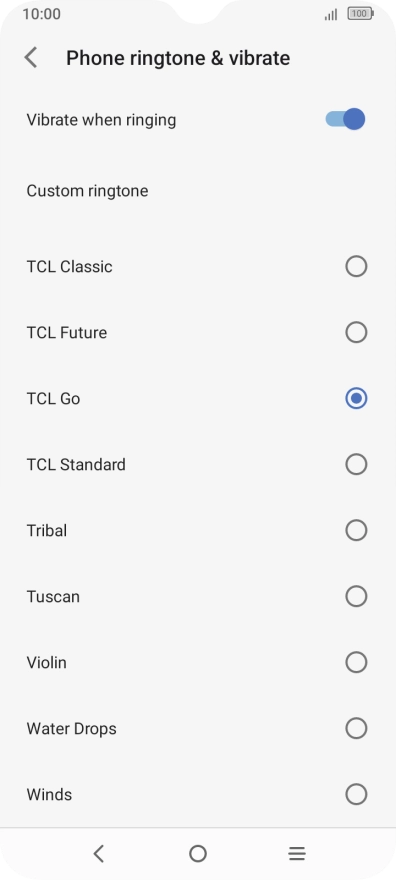Screen dimensions: 396x880
Task: Select Tribal ringtone radio button
Action: [356, 530]
